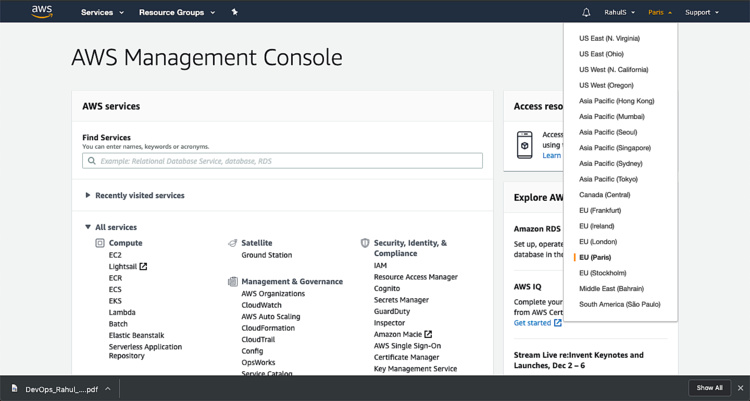Click external link icon beside Lightsail
This screenshot has height=401, width=750.
pyautogui.click(x=143, y=267)
